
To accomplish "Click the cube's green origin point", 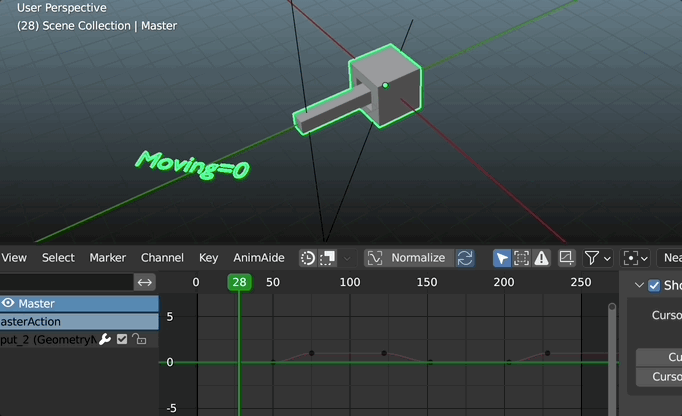I will coord(385,86).
